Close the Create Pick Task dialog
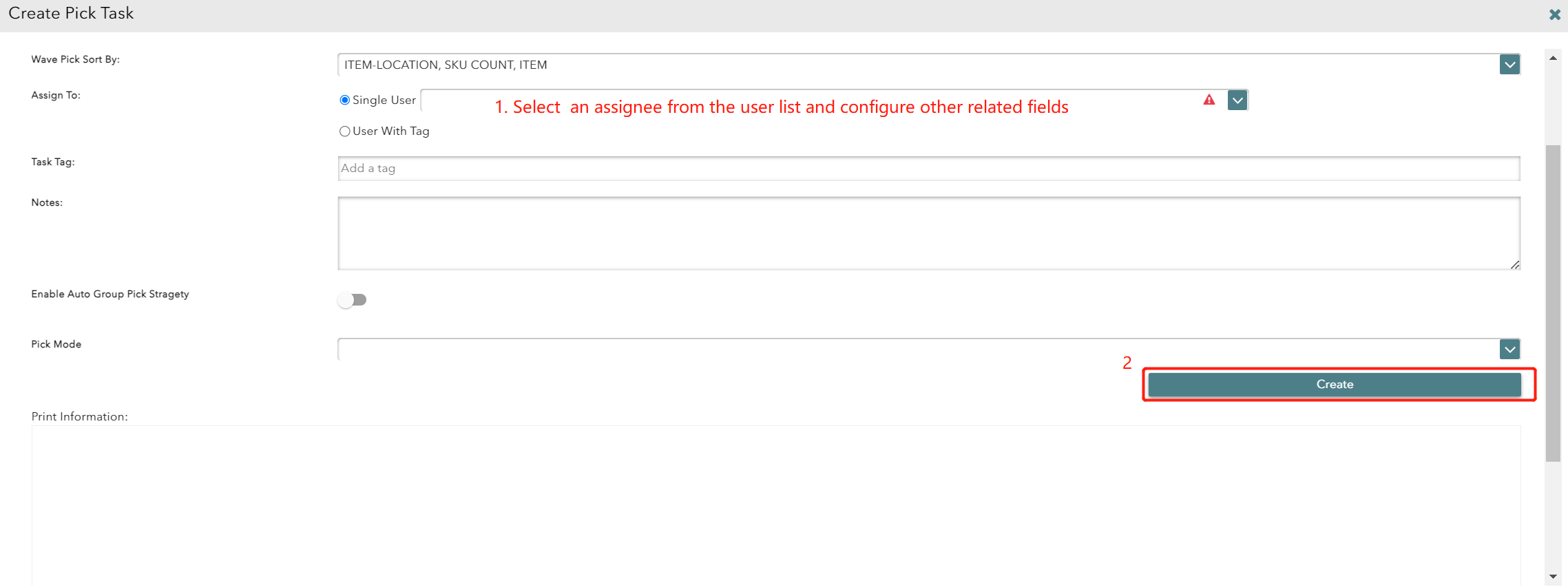The width and height of the screenshot is (1568, 587). [1554, 14]
